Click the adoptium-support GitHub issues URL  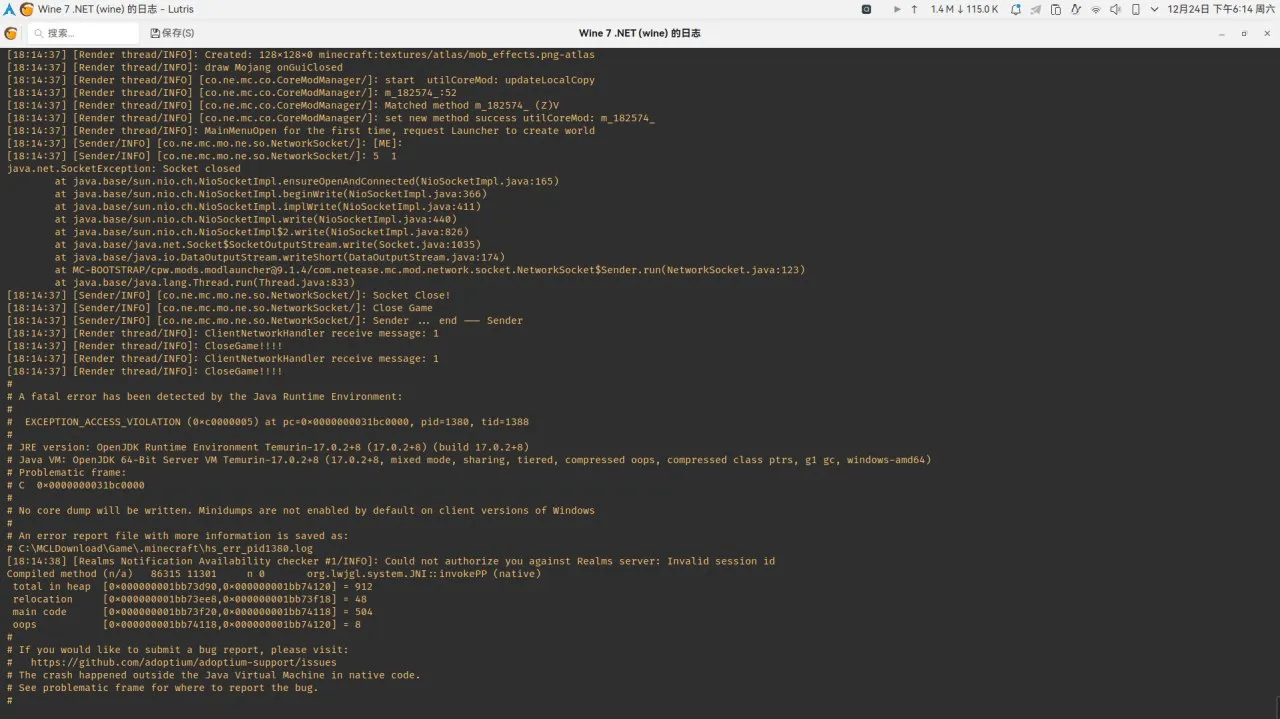pos(183,662)
